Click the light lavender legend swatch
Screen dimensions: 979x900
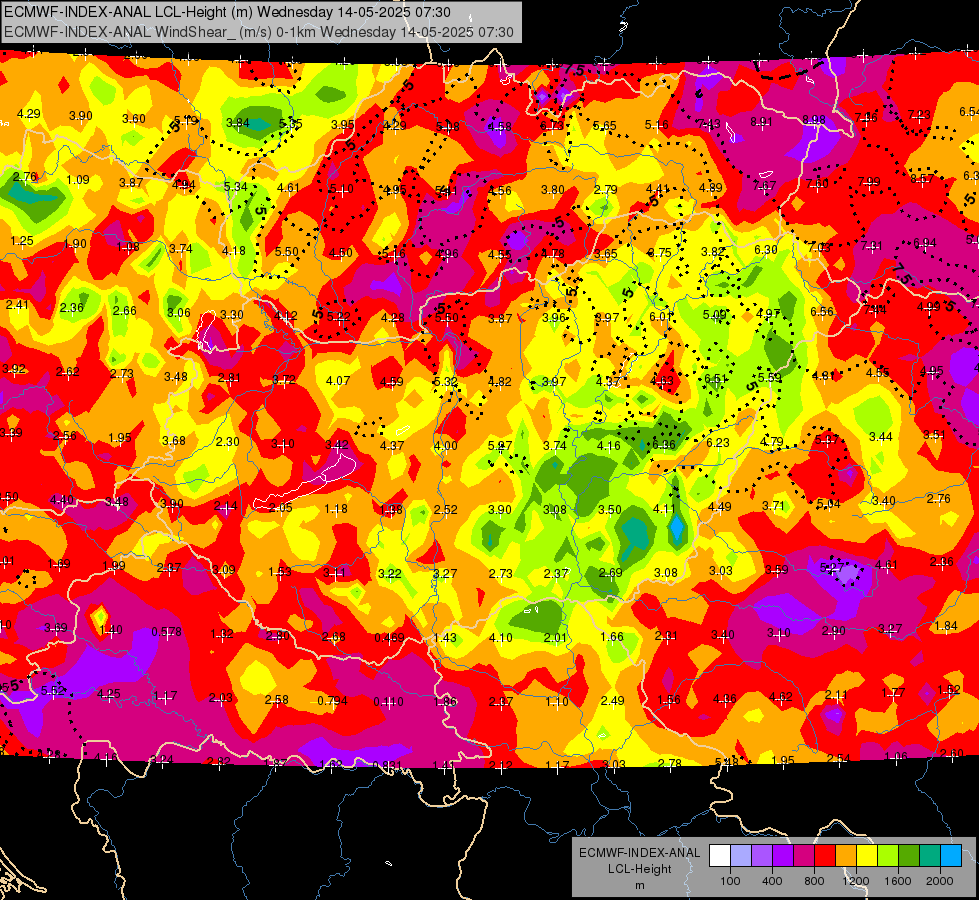[741, 856]
